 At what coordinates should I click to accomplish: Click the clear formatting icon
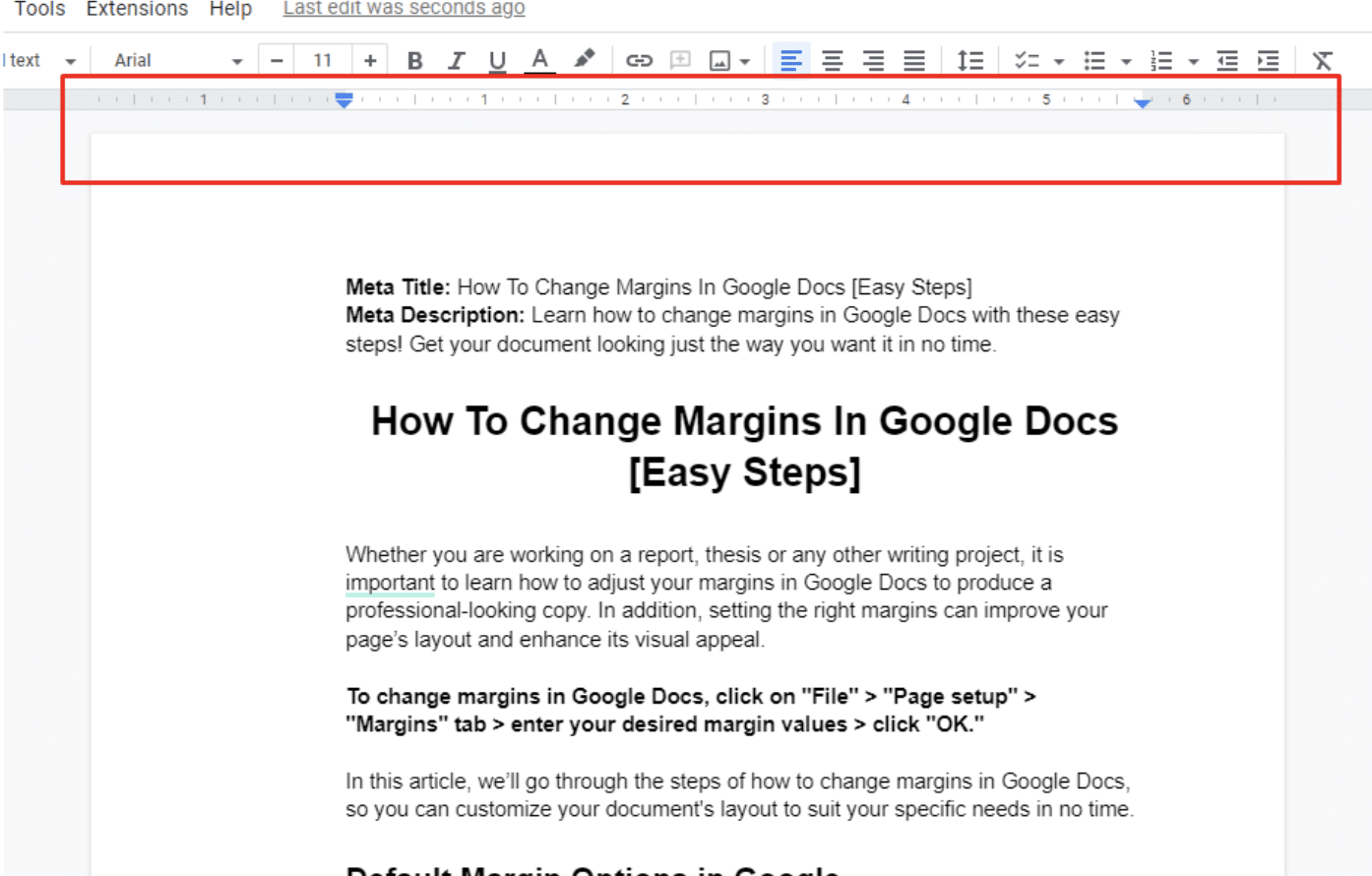pyautogui.click(x=1322, y=61)
